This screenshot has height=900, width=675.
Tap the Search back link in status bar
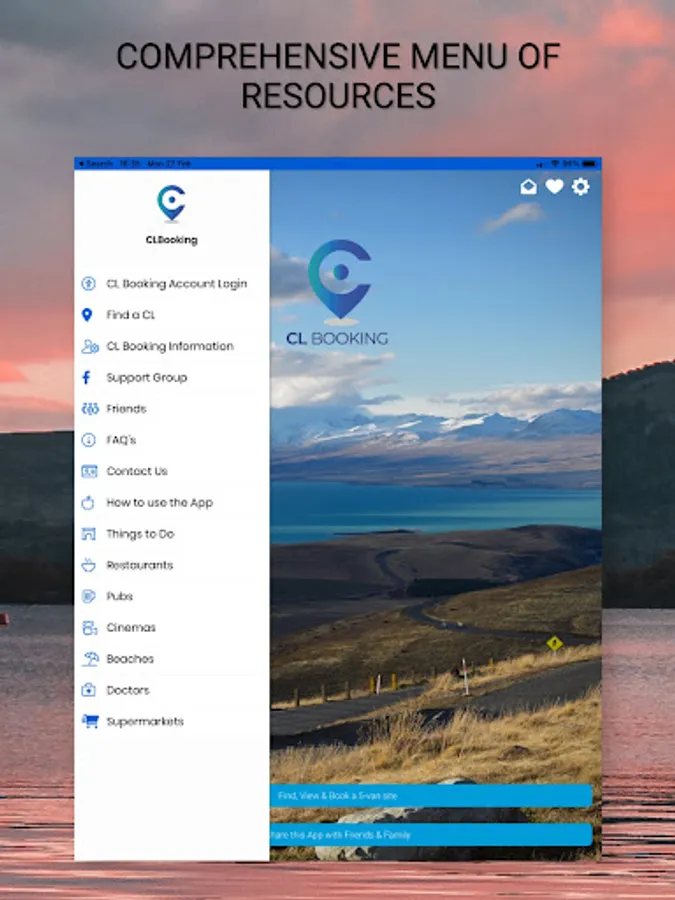click(95, 164)
